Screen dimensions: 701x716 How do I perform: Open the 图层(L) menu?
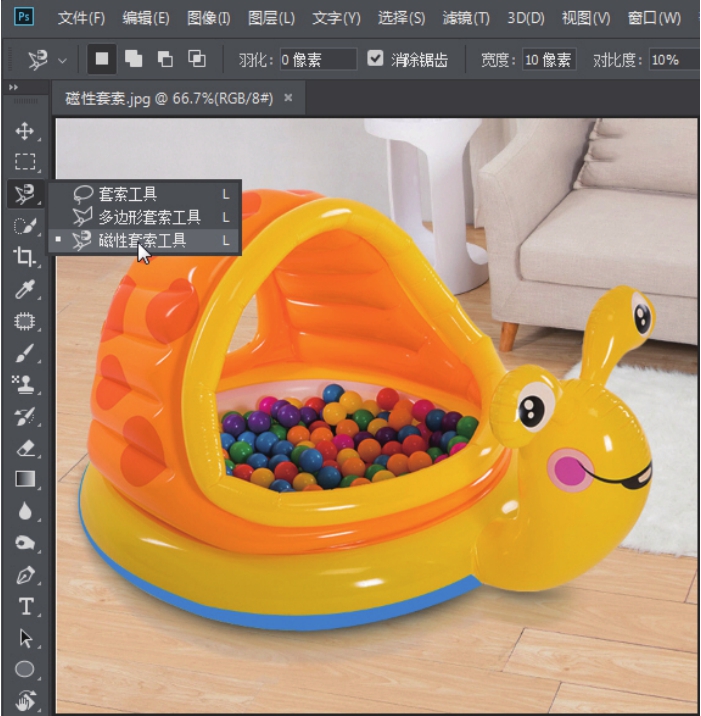click(x=271, y=18)
